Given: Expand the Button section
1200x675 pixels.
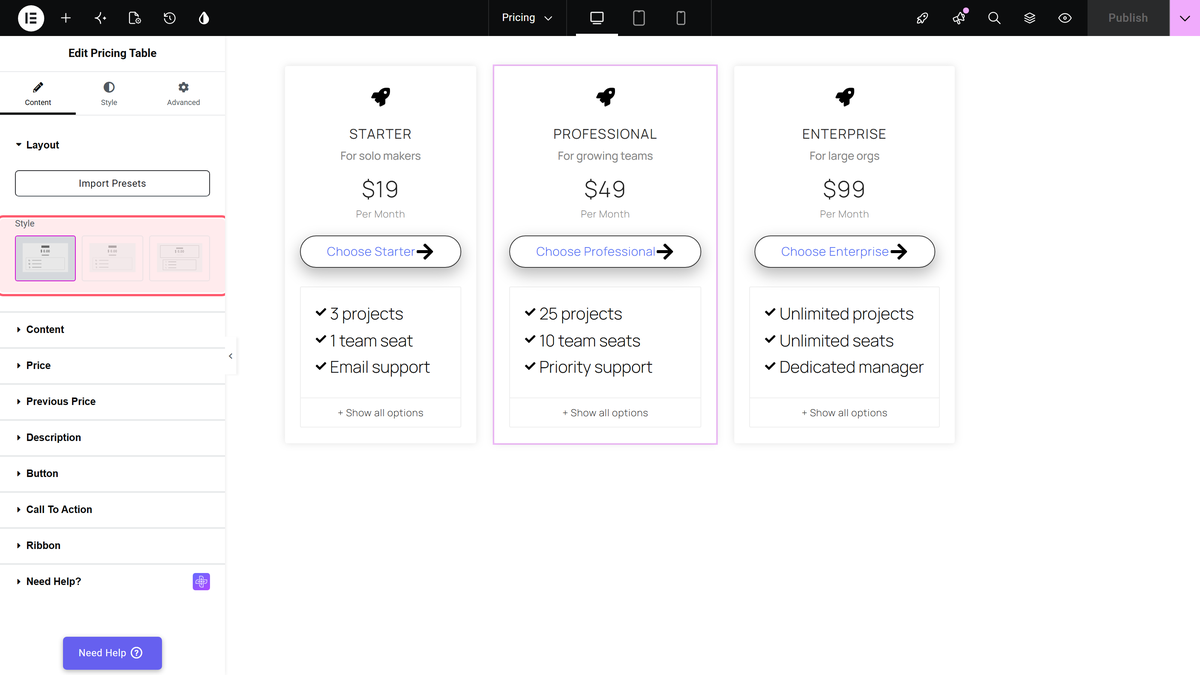Looking at the screenshot, I should (x=112, y=474).
